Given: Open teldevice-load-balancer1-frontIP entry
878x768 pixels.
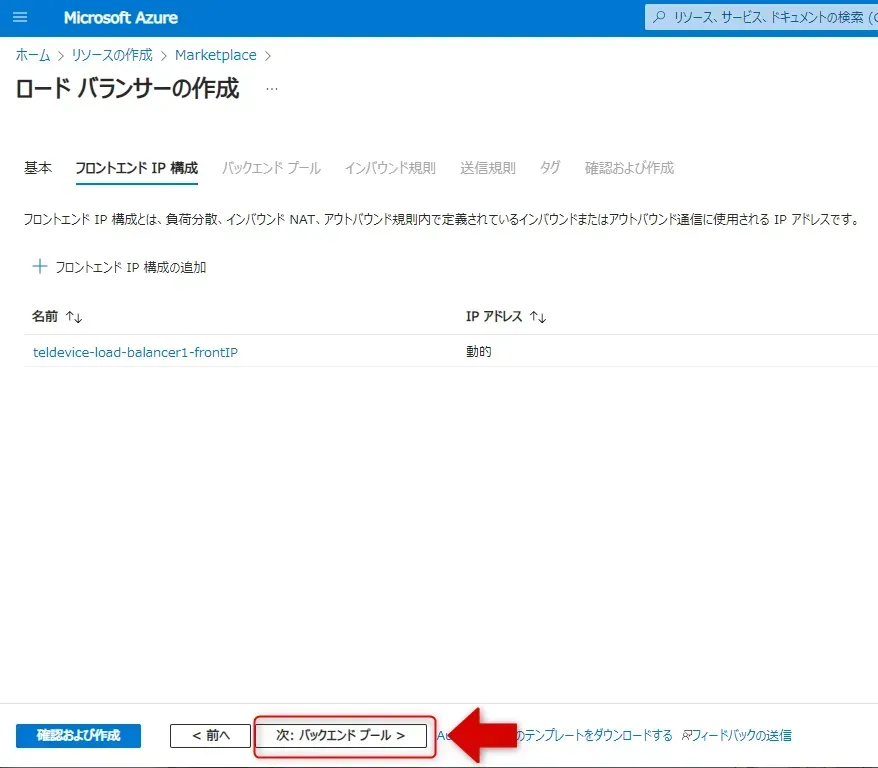Looking at the screenshot, I should click(135, 352).
